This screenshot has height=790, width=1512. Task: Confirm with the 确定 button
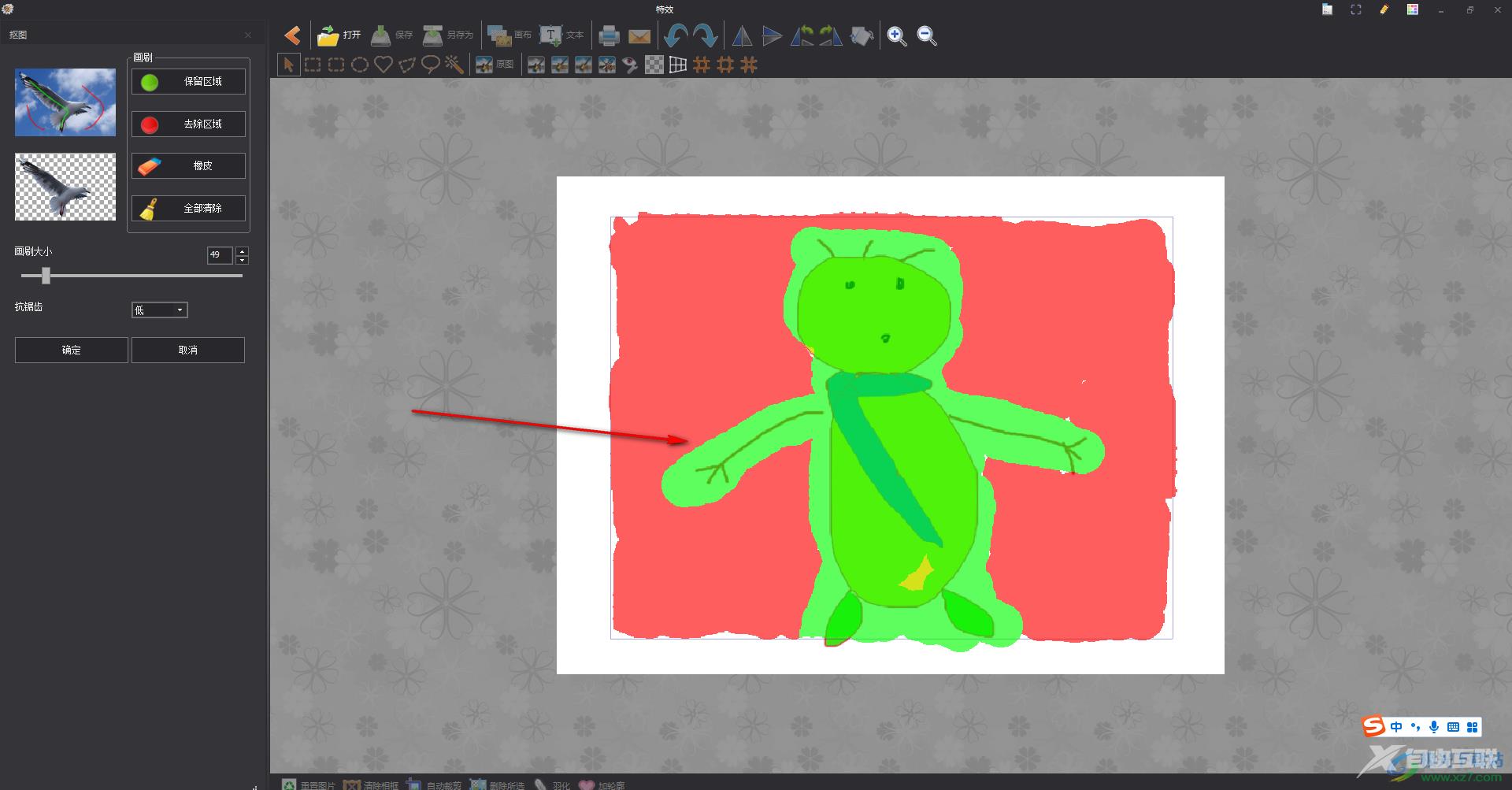coord(72,350)
